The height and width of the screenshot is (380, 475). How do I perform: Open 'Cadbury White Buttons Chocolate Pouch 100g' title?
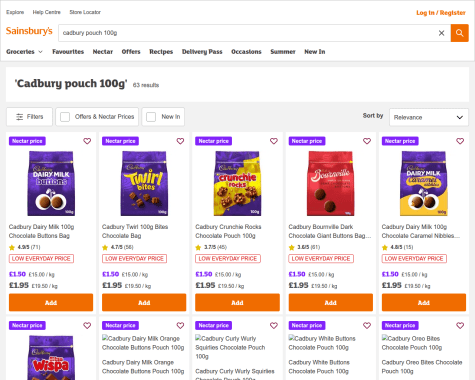point(319,367)
